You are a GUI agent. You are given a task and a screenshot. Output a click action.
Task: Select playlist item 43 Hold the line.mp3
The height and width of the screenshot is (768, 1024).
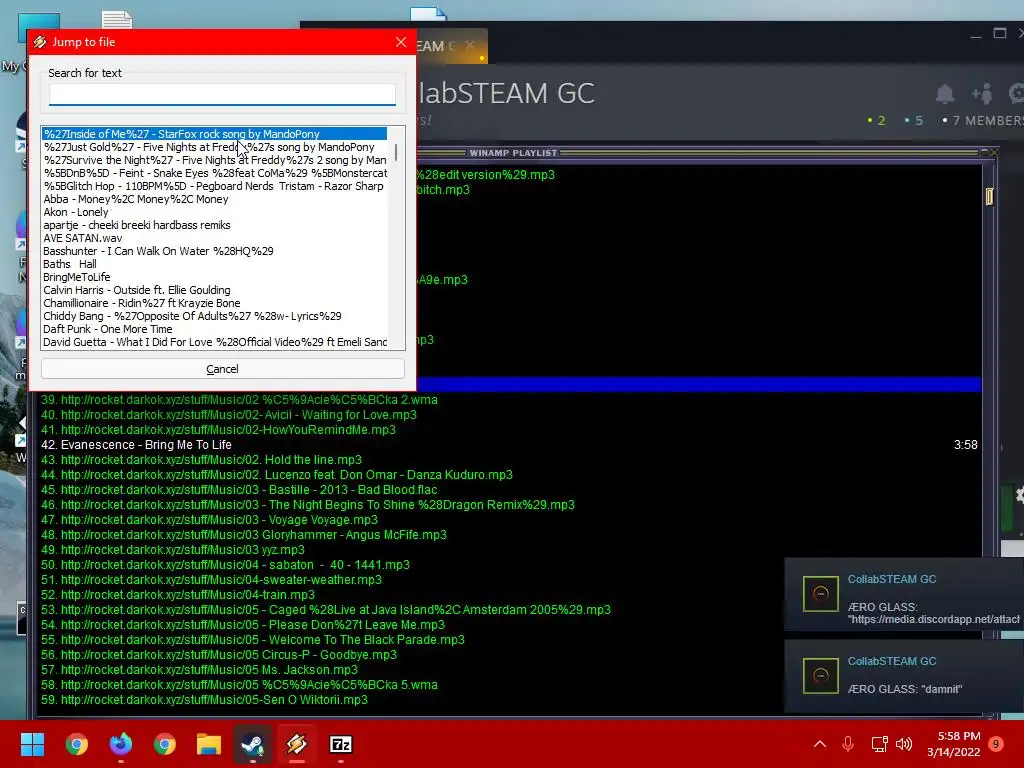coord(509,460)
